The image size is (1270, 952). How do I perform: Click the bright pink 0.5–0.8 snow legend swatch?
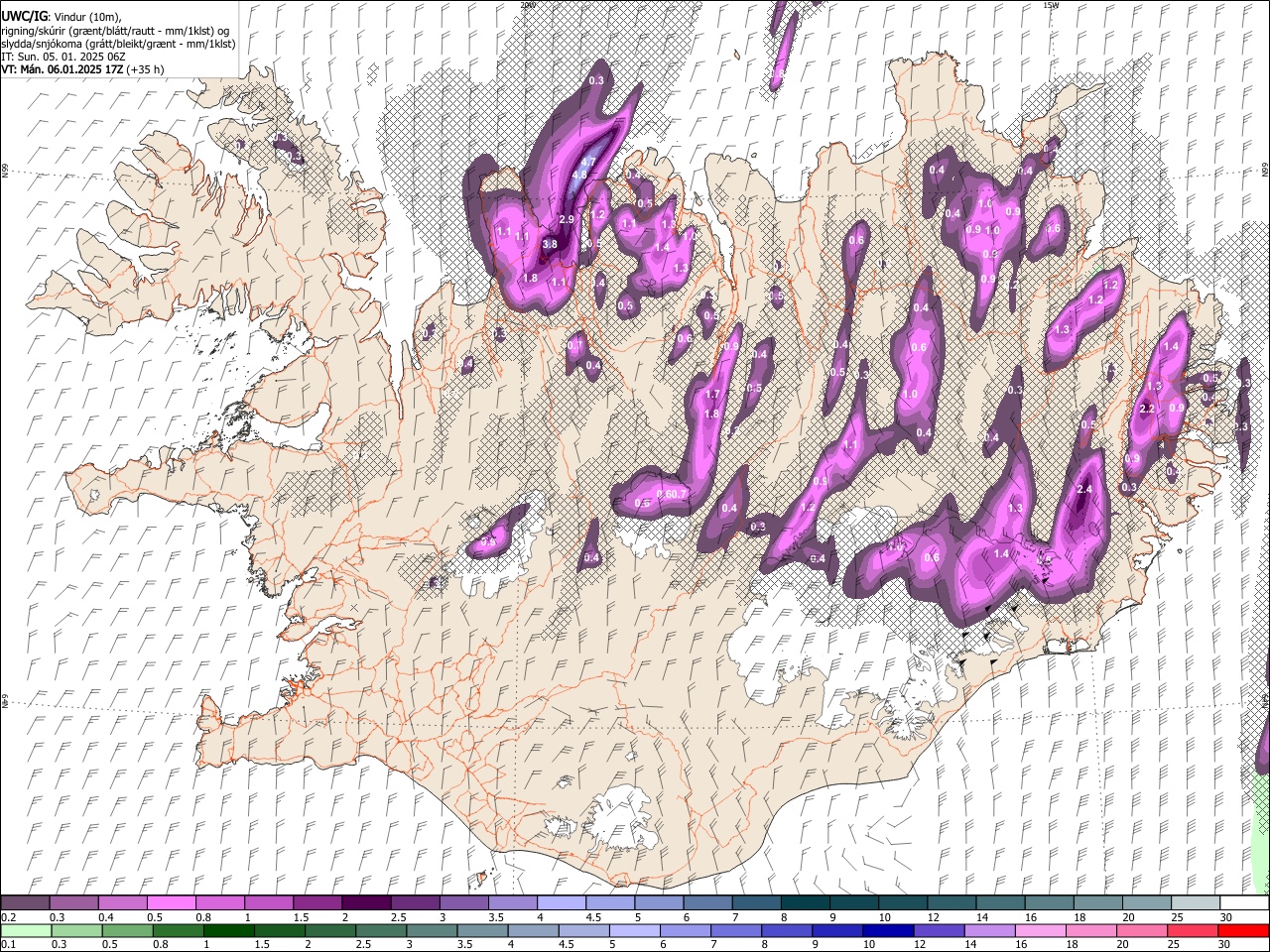click(x=171, y=903)
